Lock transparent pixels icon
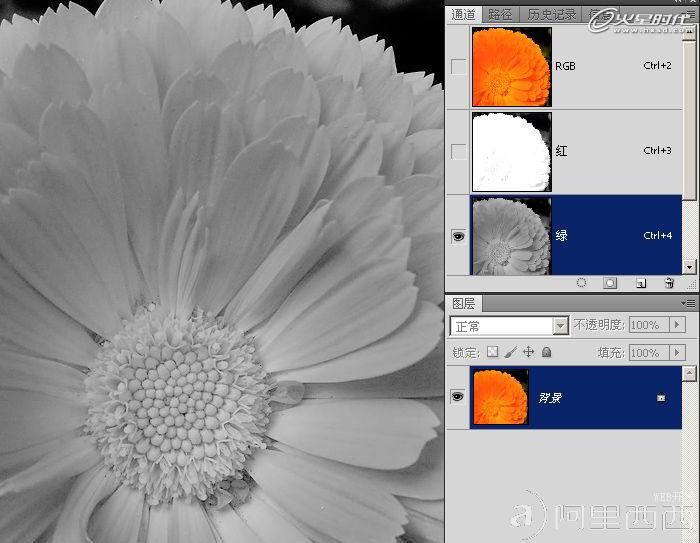Image resolution: width=700 pixels, height=543 pixels. [492, 352]
